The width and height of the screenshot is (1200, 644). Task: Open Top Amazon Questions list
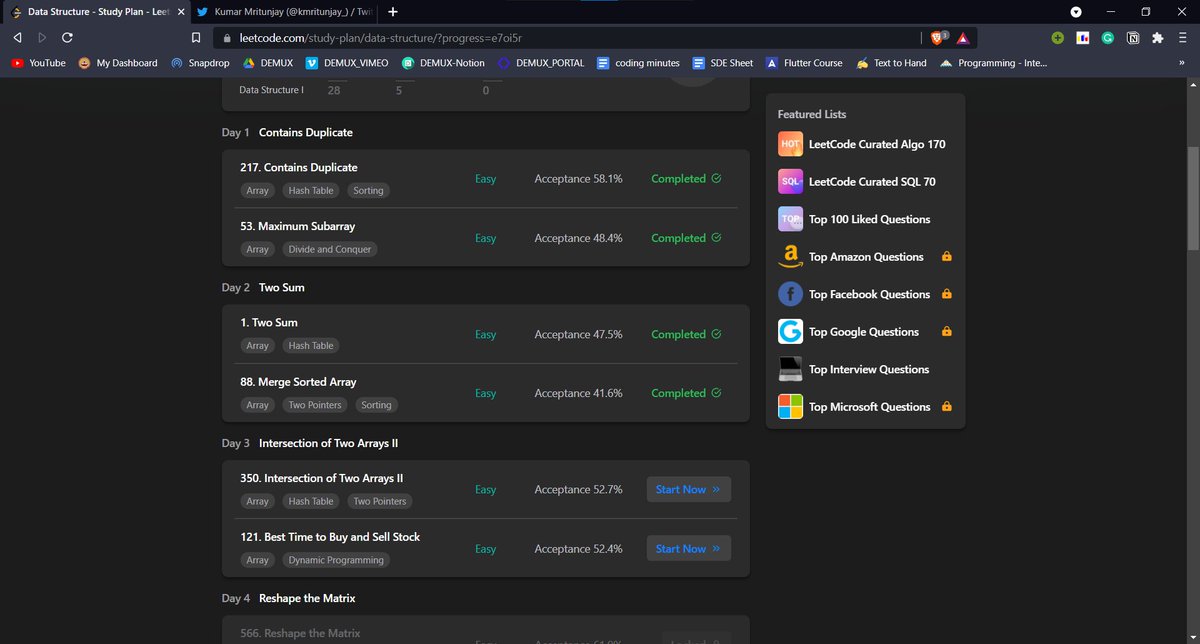(x=851, y=257)
